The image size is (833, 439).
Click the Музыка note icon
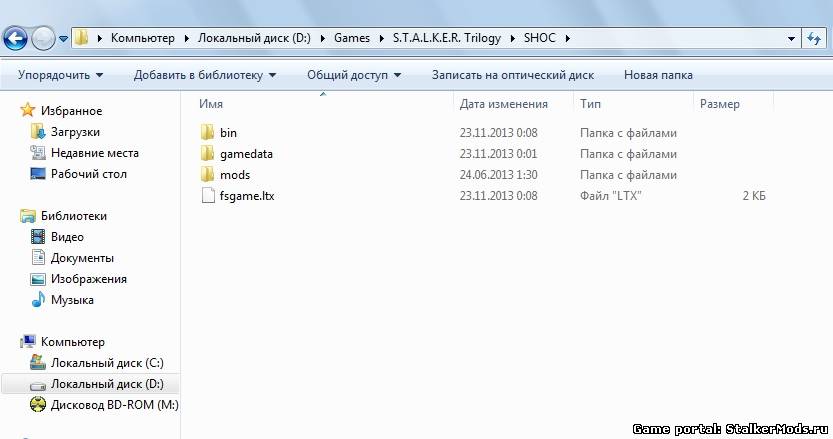[x=38, y=299]
